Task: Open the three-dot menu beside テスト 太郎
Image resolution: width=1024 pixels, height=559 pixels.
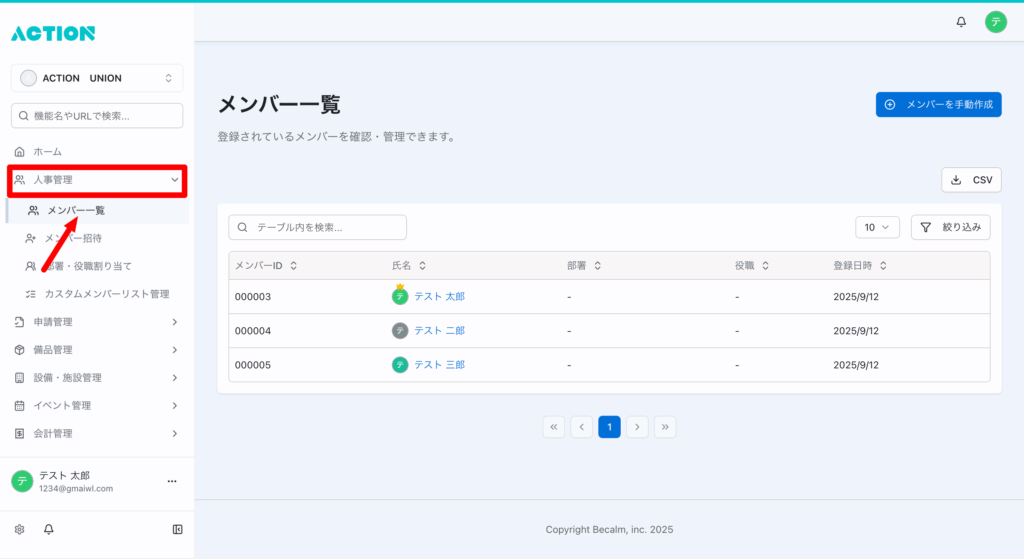Action: (172, 481)
